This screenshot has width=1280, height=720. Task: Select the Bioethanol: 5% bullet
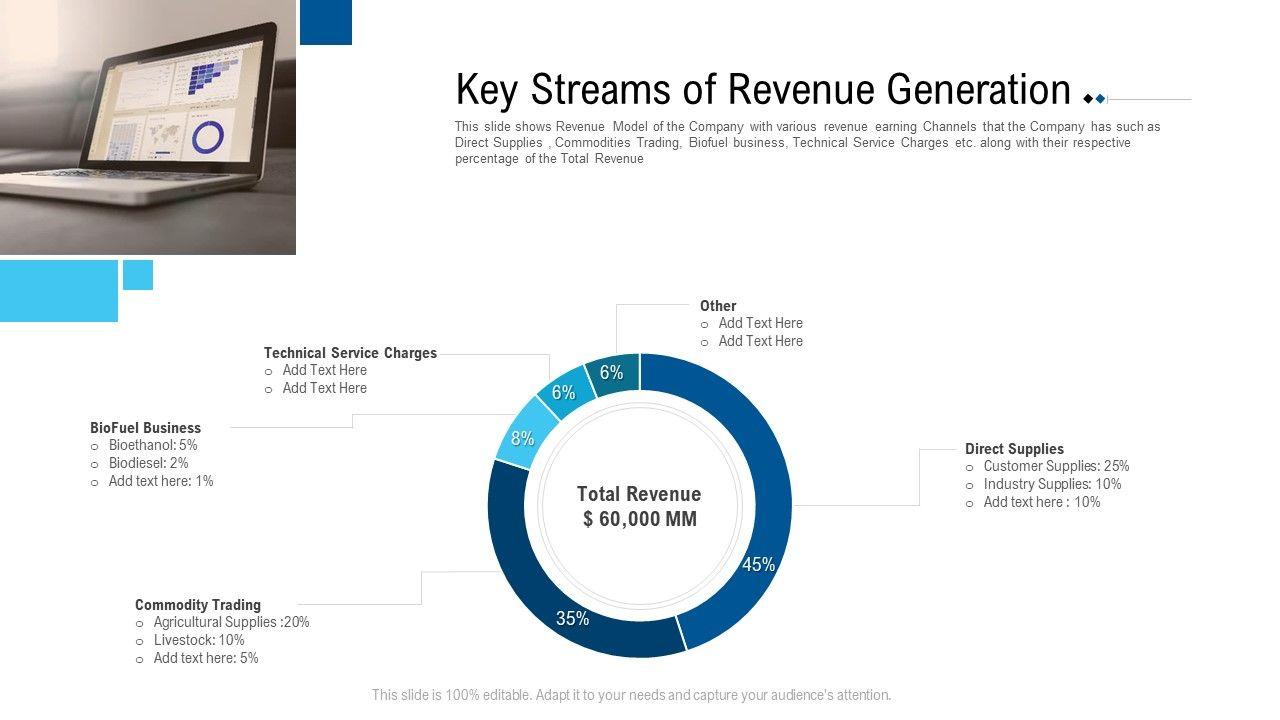pyautogui.click(x=153, y=445)
